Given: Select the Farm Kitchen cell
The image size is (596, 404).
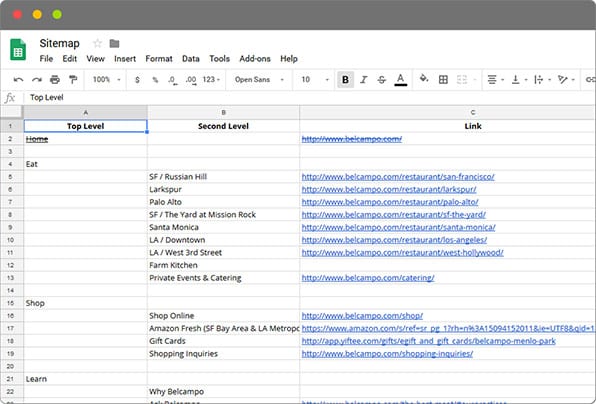Looking at the screenshot, I should [x=224, y=265].
